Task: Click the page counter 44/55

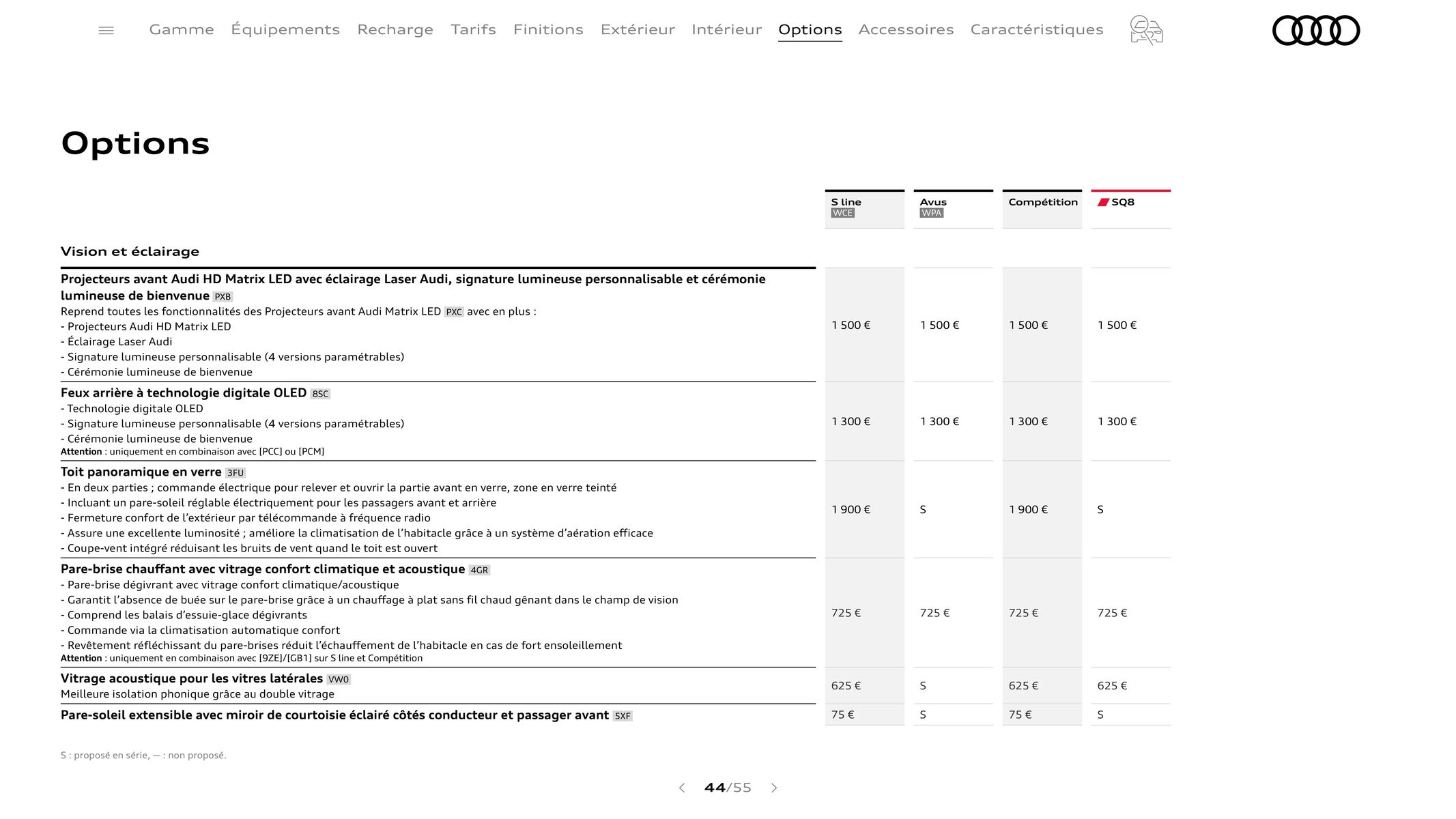Action: click(x=728, y=788)
